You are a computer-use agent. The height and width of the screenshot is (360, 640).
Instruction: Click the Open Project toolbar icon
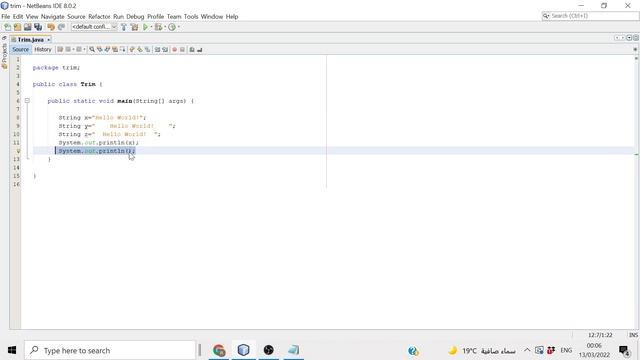click(x=28, y=27)
